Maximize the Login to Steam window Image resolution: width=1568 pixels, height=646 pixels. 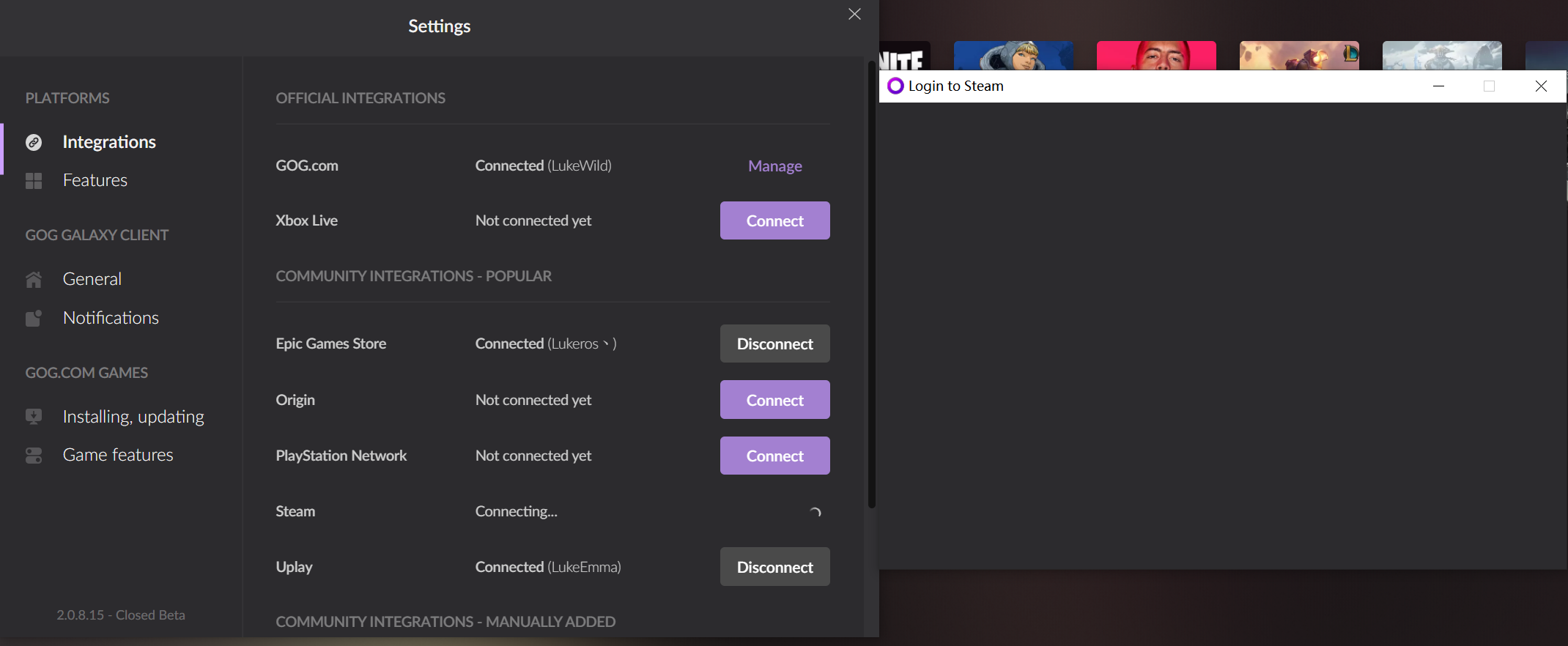(x=1489, y=86)
